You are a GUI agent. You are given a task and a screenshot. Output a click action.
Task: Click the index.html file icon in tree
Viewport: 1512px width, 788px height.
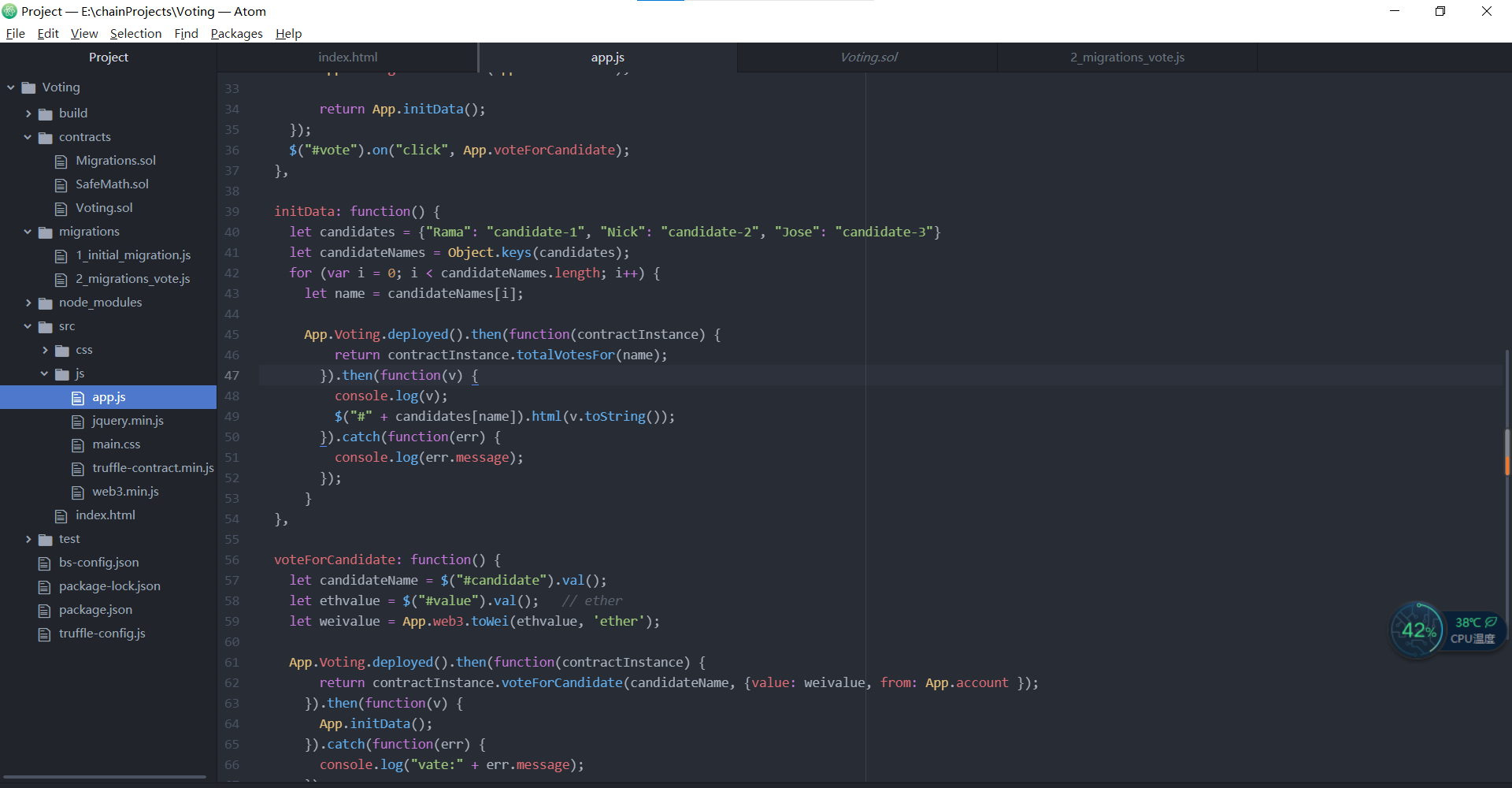point(61,515)
